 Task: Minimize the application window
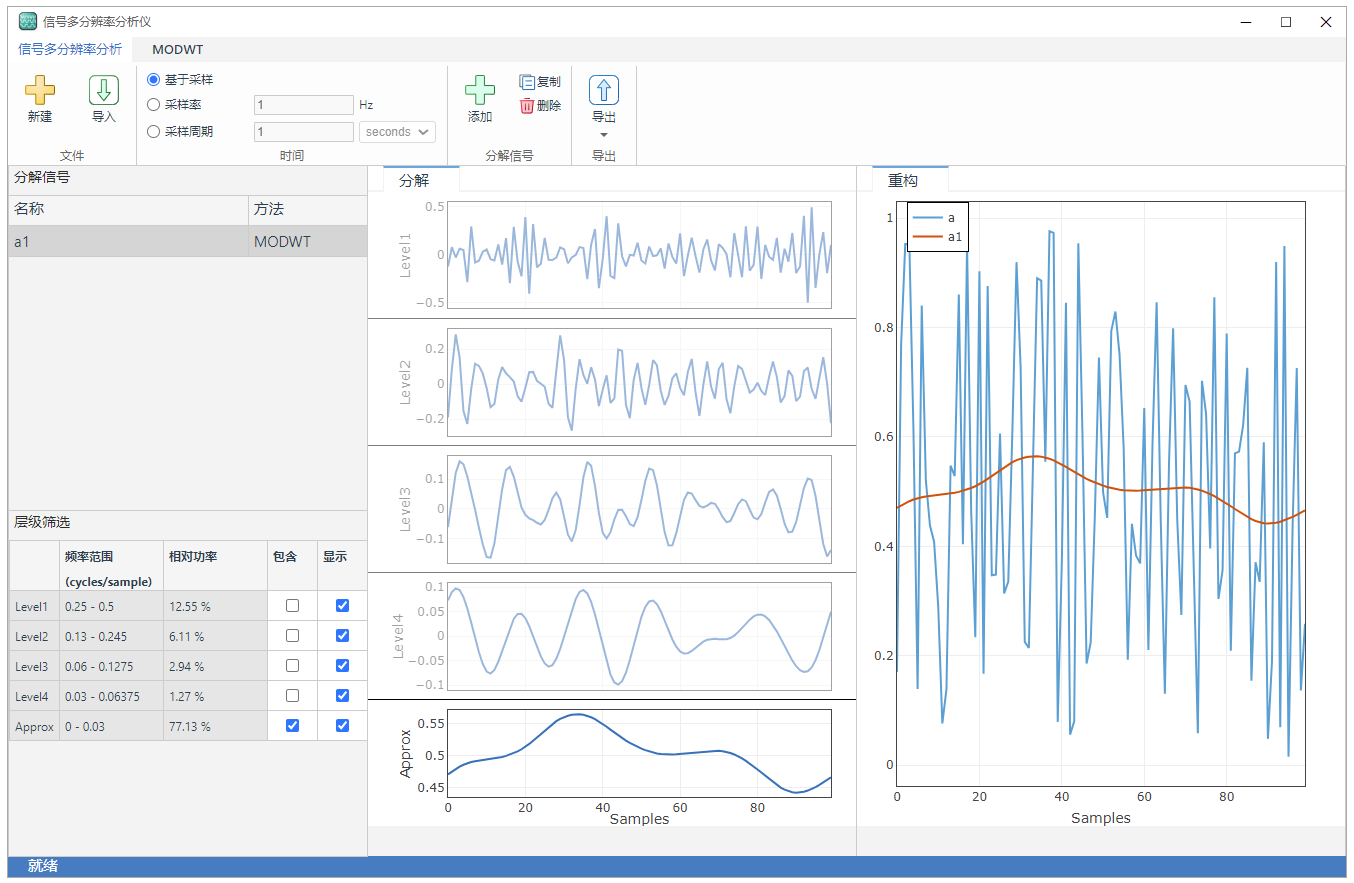click(x=1246, y=22)
